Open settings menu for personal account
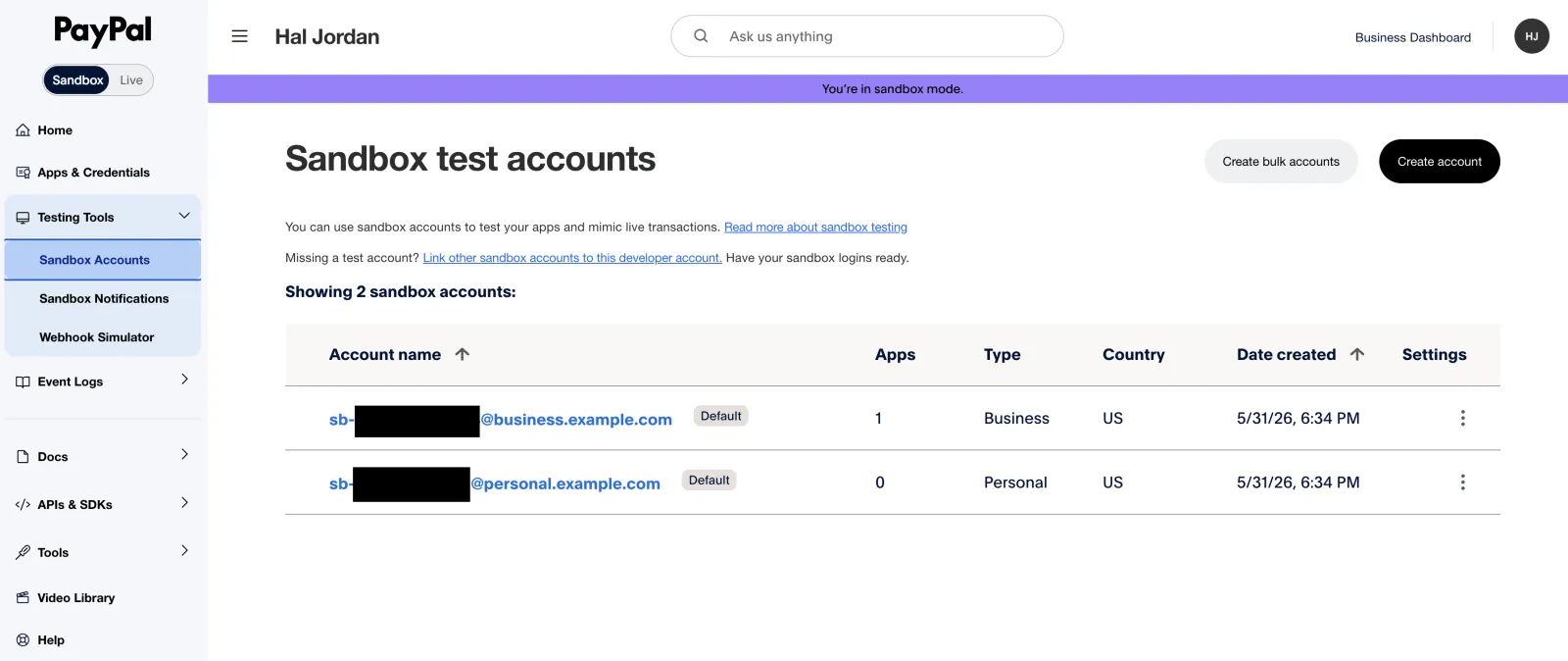The width and height of the screenshot is (1568, 661). [x=1463, y=483]
